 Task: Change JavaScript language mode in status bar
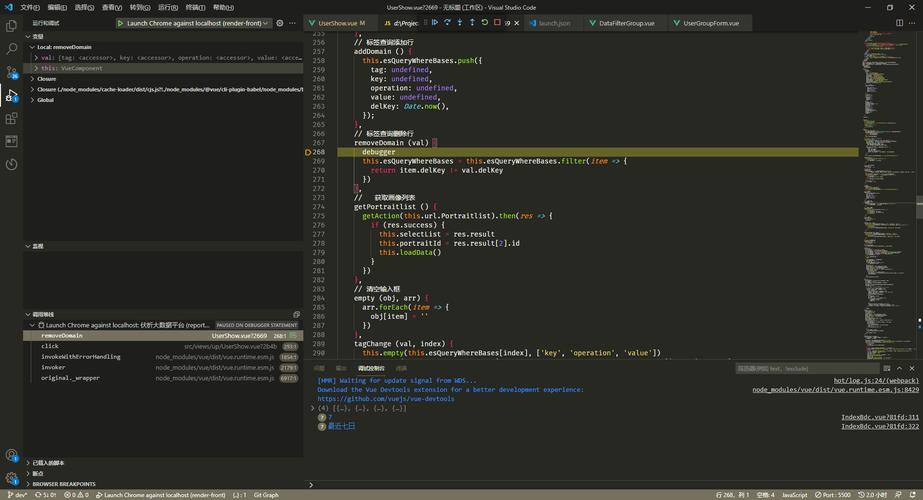point(794,495)
